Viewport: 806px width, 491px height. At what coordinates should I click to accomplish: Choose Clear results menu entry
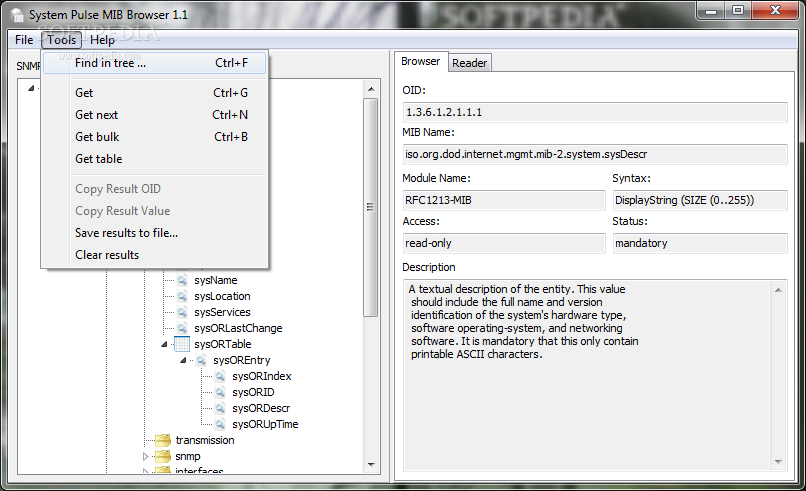(x=155, y=255)
